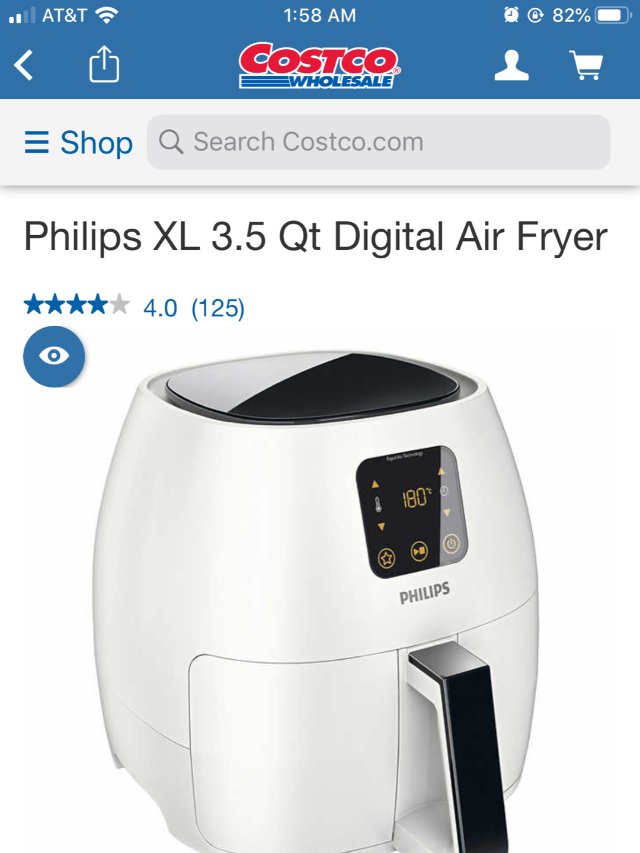
Task: Tap the 1:58 AM status clock
Action: coord(319,15)
